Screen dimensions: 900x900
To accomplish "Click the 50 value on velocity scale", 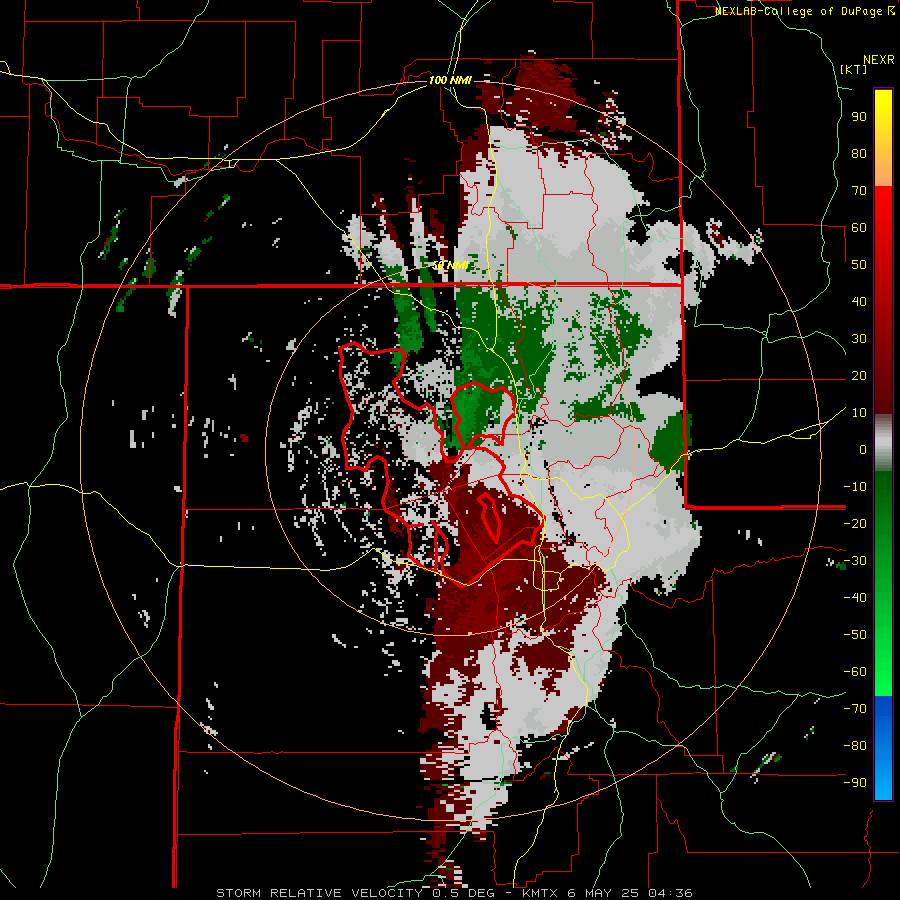I will point(859,265).
